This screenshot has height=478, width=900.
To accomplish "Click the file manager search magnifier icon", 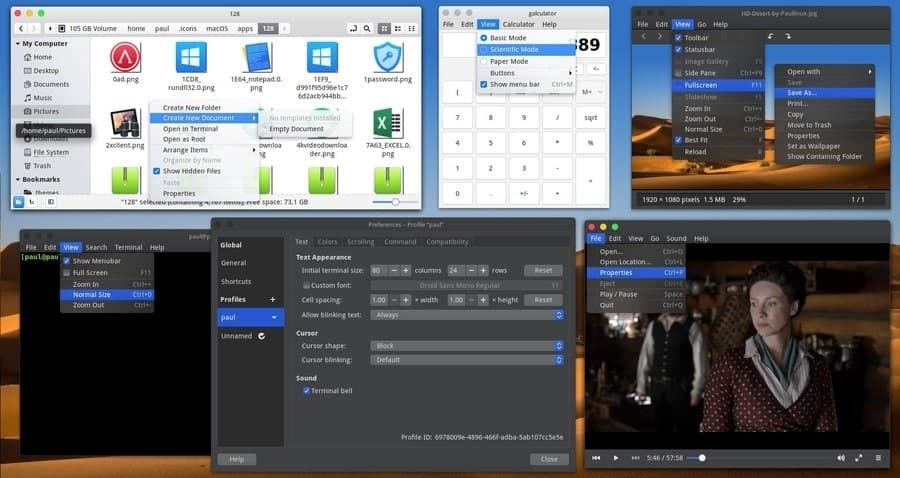I will [367, 28].
